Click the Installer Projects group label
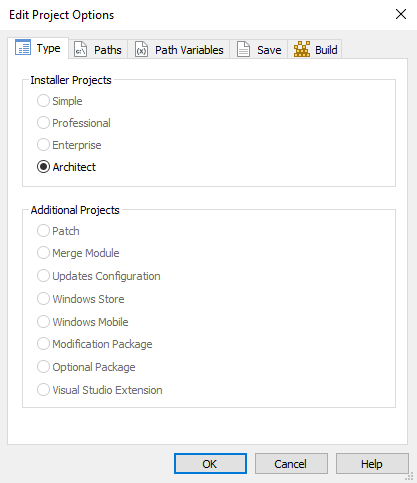The height and width of the screenshot is (483, 417). [71, 80]
